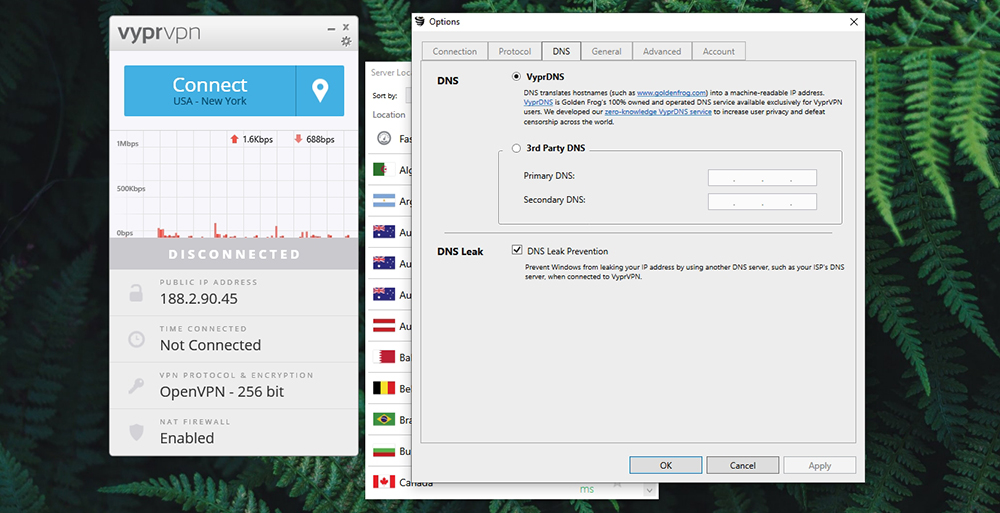Click the red download speed arrow
Screen dimensions: 1000x513
[298, 139]
